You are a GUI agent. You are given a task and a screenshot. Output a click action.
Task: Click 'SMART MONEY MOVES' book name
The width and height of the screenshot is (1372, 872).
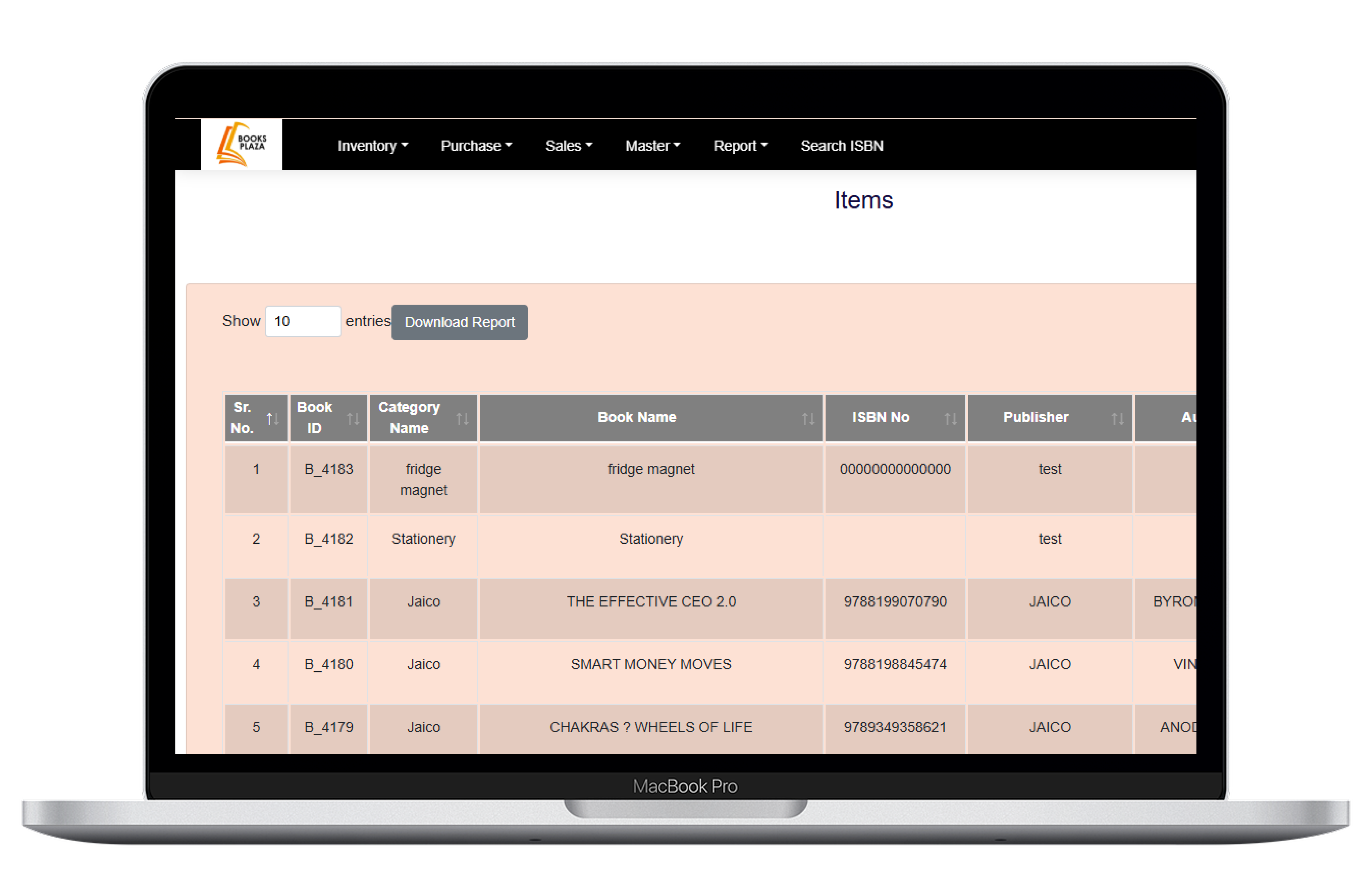(651, 664)
